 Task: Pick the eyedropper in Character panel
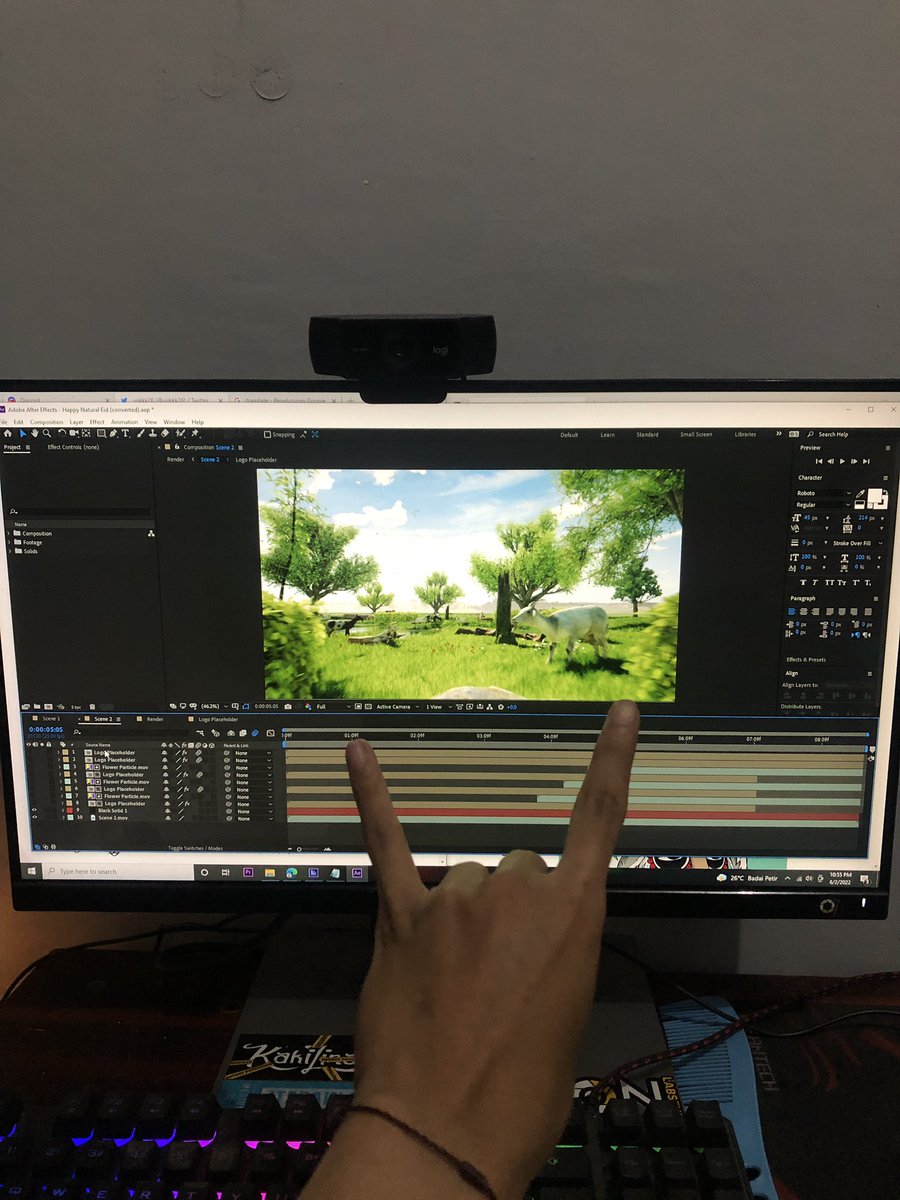tap(859, 494)
